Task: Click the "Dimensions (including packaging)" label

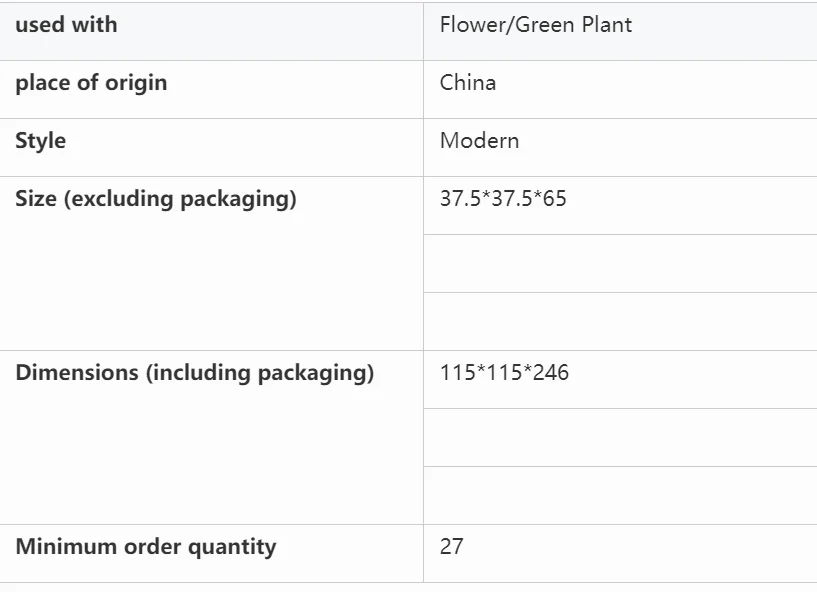Action: click(x=195, y=373)
